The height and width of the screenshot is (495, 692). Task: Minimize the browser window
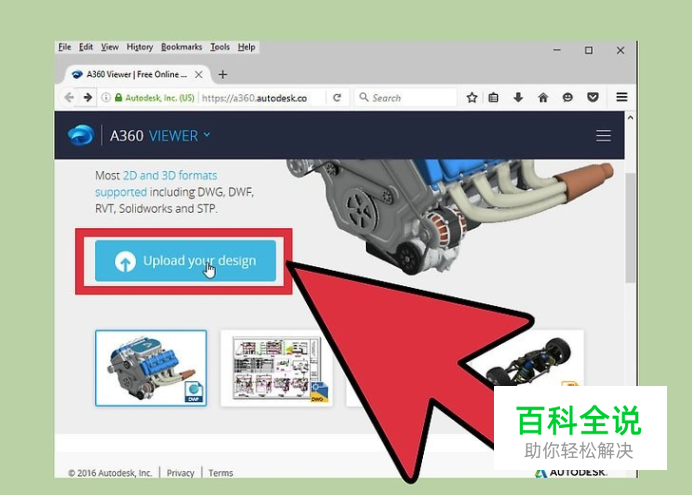557,50
